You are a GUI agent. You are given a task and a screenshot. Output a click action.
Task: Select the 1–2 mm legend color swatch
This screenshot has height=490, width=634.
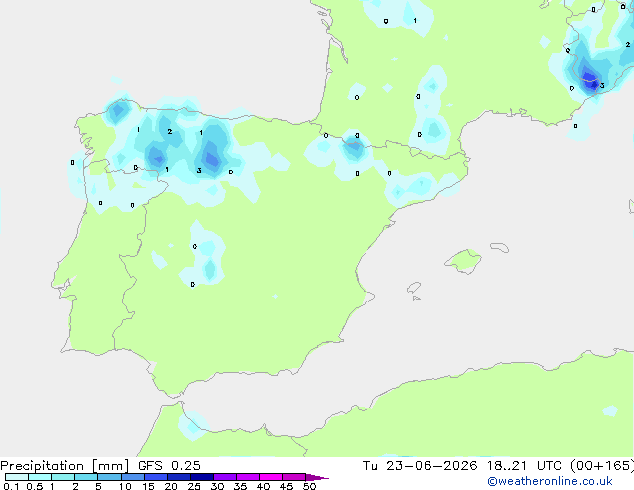(x=63, y=477)
